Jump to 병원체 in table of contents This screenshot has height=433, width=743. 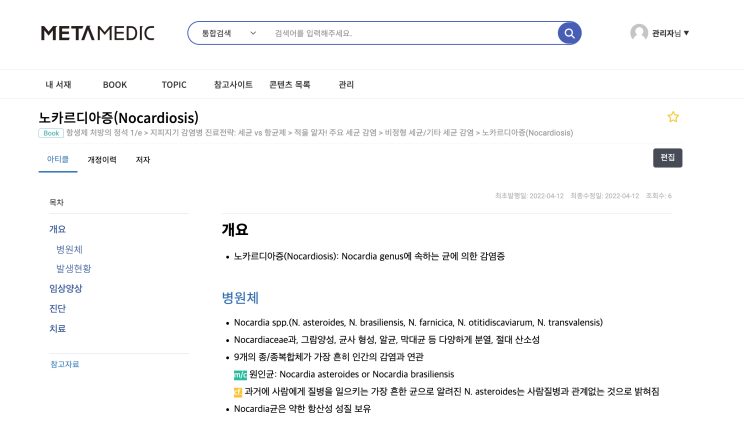point(69,249)
